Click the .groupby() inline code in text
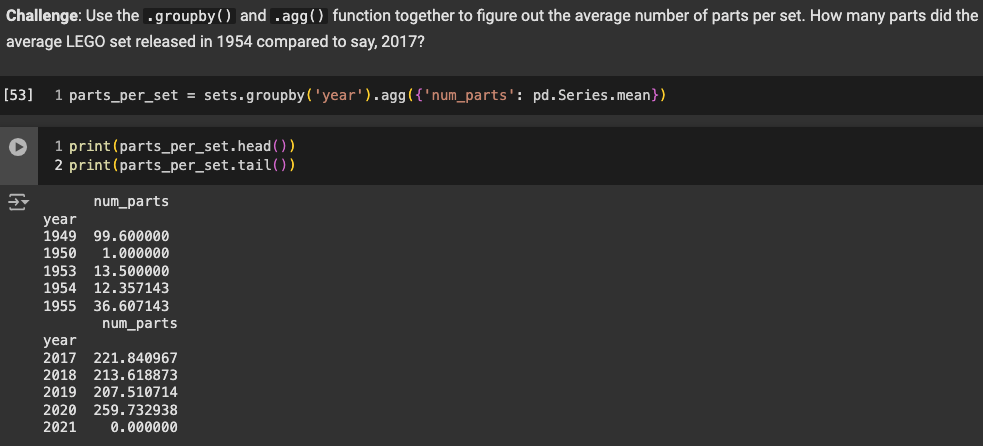Viewport: 983px width, 446px height. 189,16
